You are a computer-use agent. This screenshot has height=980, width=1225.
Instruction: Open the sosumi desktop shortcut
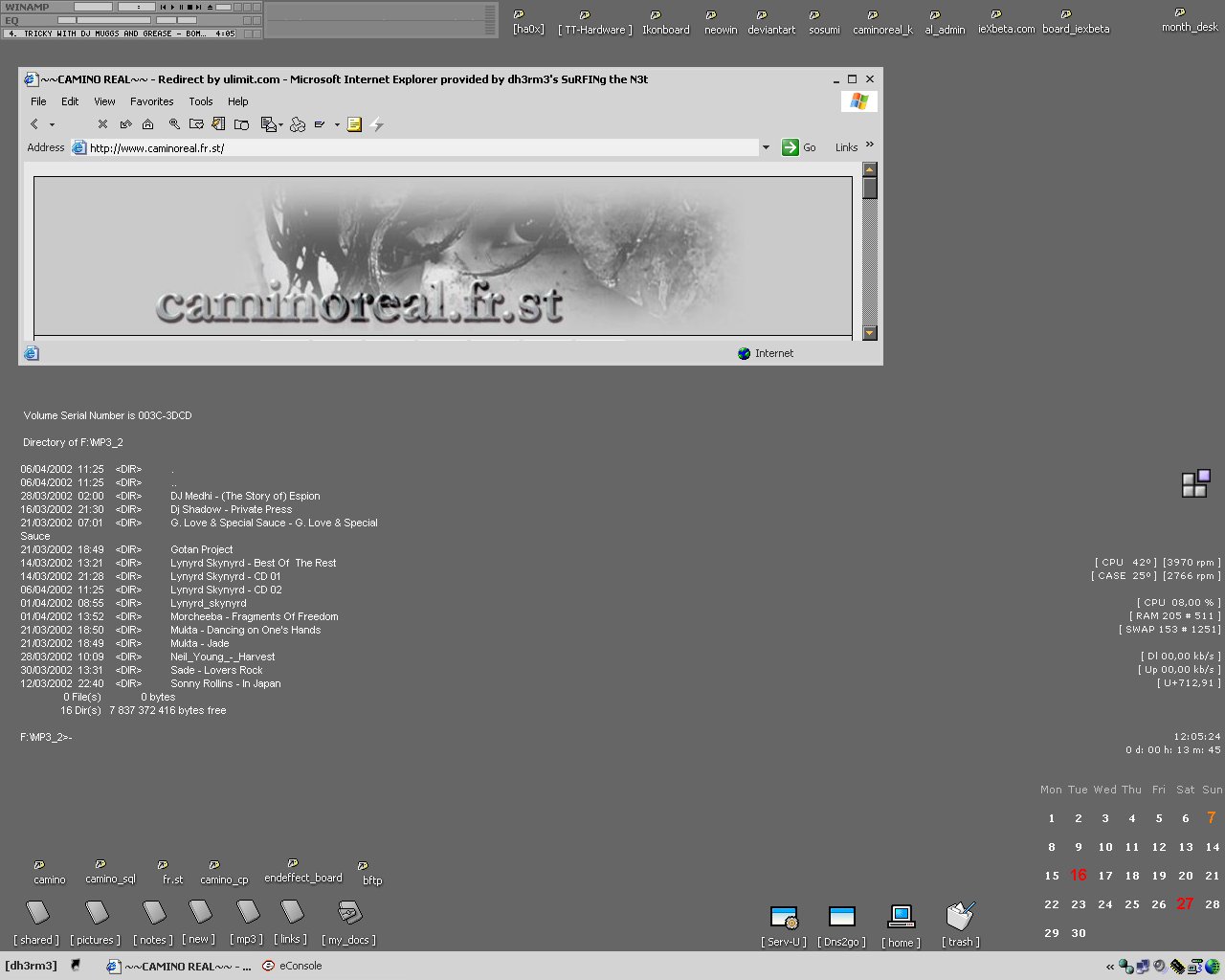[824, 23]
